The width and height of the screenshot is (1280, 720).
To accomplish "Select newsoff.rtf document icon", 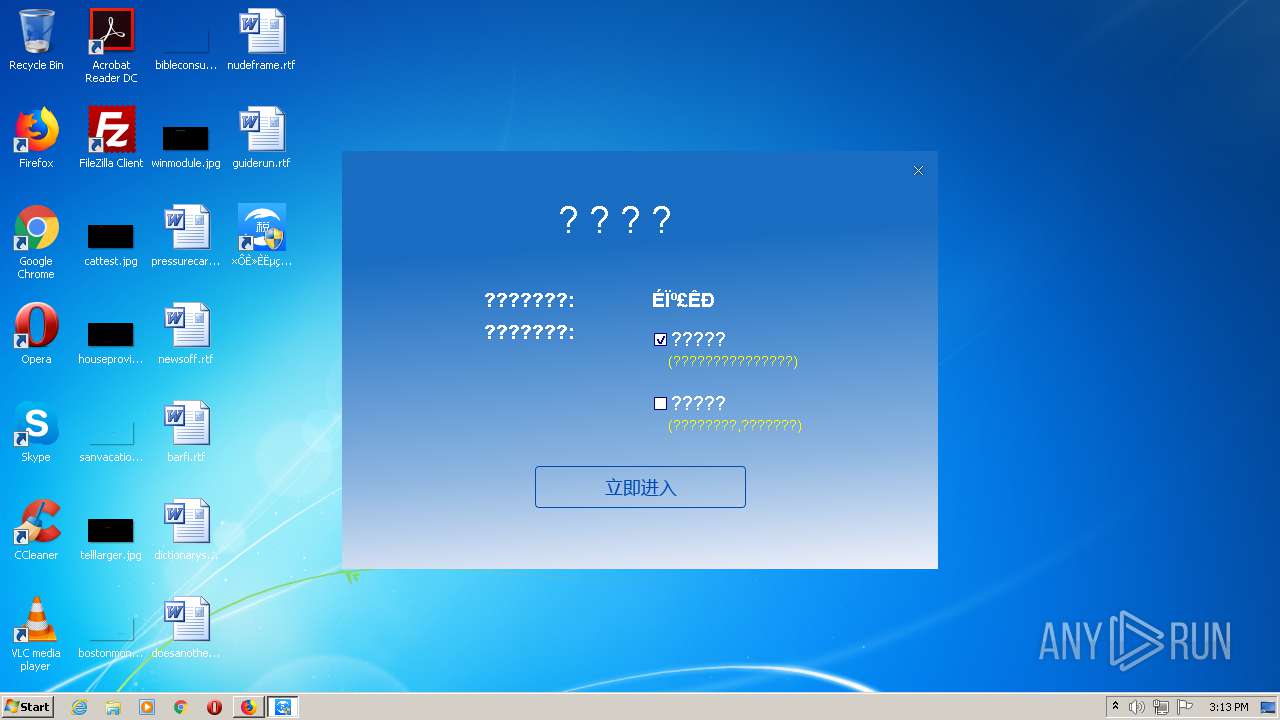I will tap(186, 334).
